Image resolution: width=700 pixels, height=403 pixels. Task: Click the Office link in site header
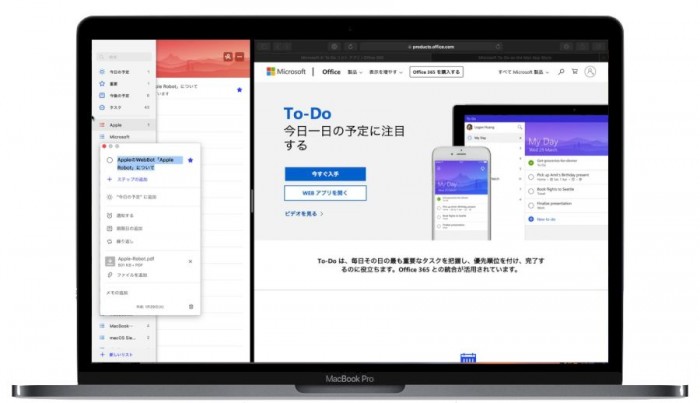331,72
